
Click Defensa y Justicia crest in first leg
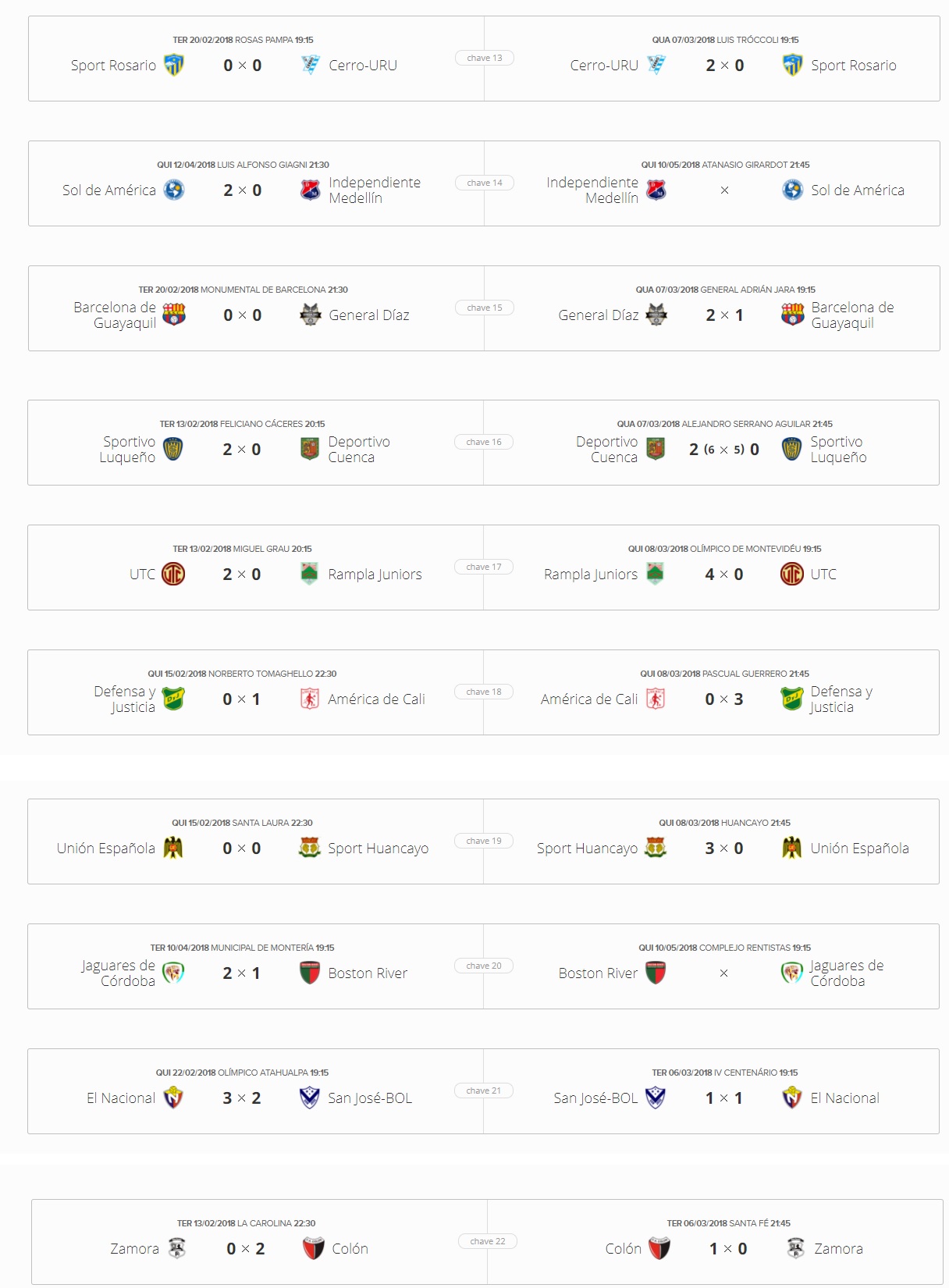coord(172,699)
